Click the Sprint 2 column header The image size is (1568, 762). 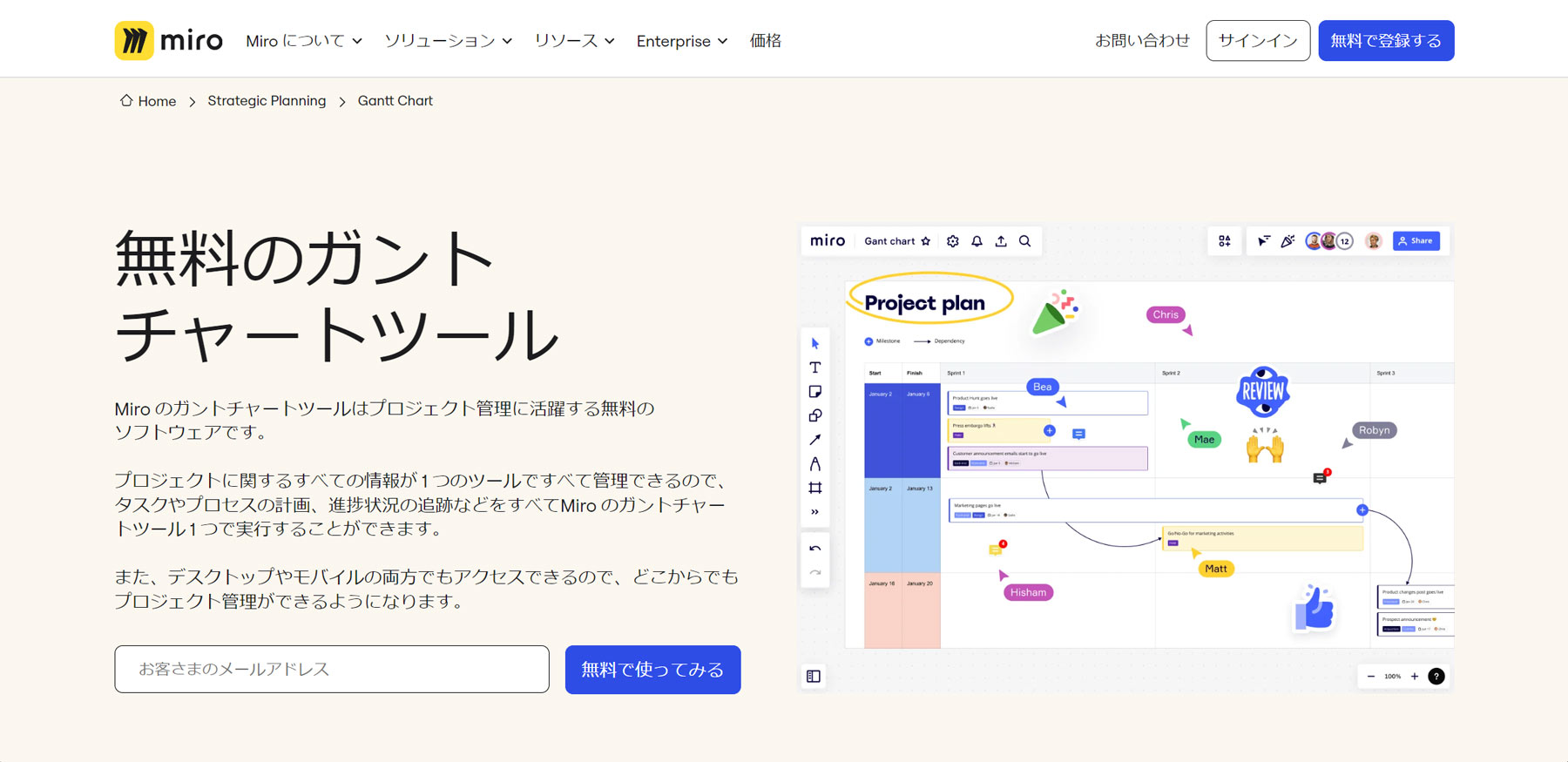(x=1171, y=373)
